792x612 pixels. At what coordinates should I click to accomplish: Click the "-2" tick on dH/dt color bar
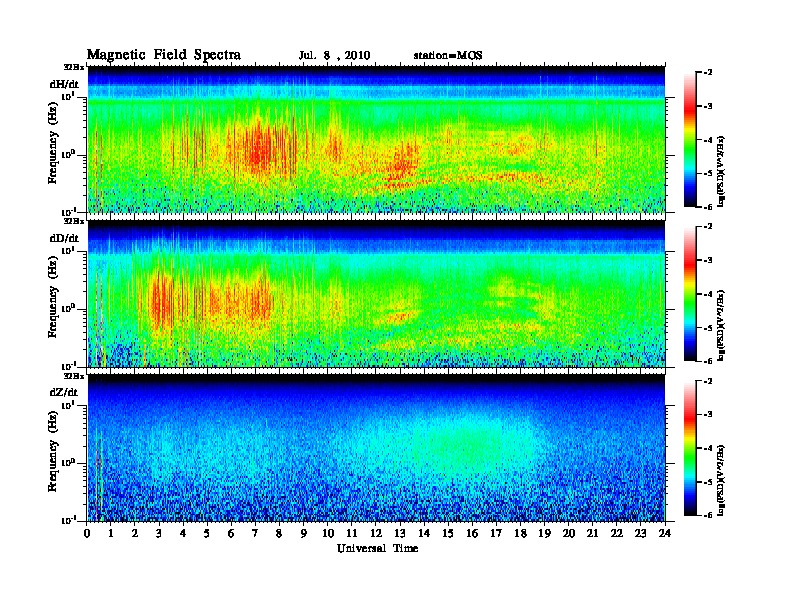709,73
